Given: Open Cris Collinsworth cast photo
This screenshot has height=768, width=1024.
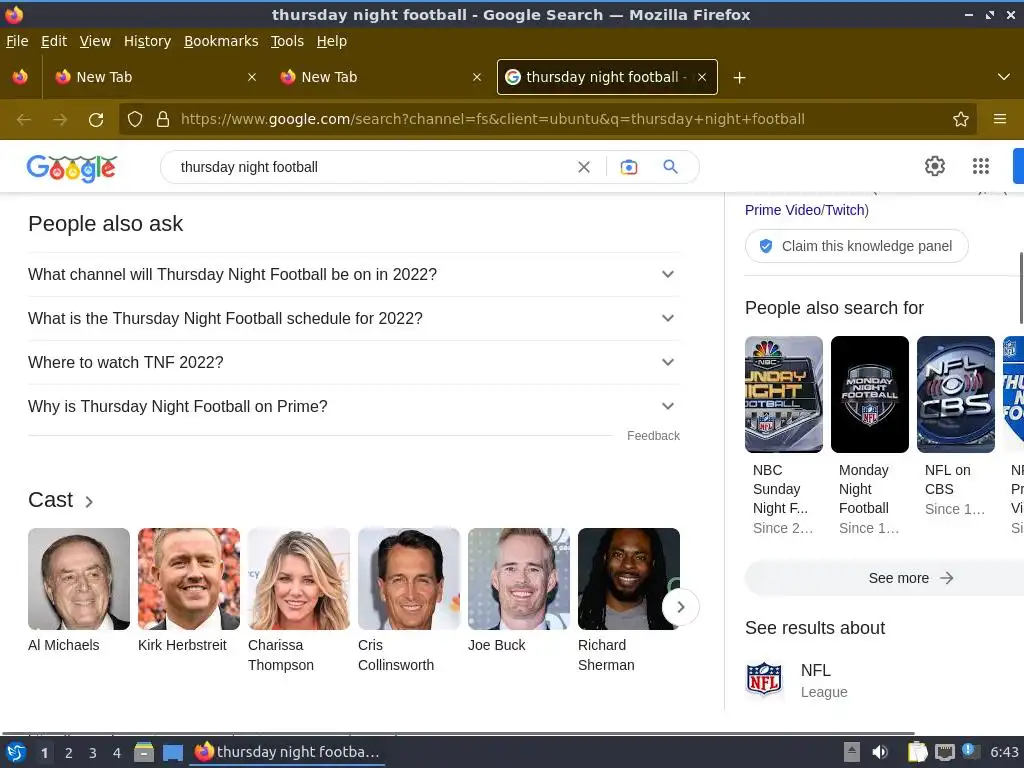Looking at the screenshot, I should click(409, 579).
